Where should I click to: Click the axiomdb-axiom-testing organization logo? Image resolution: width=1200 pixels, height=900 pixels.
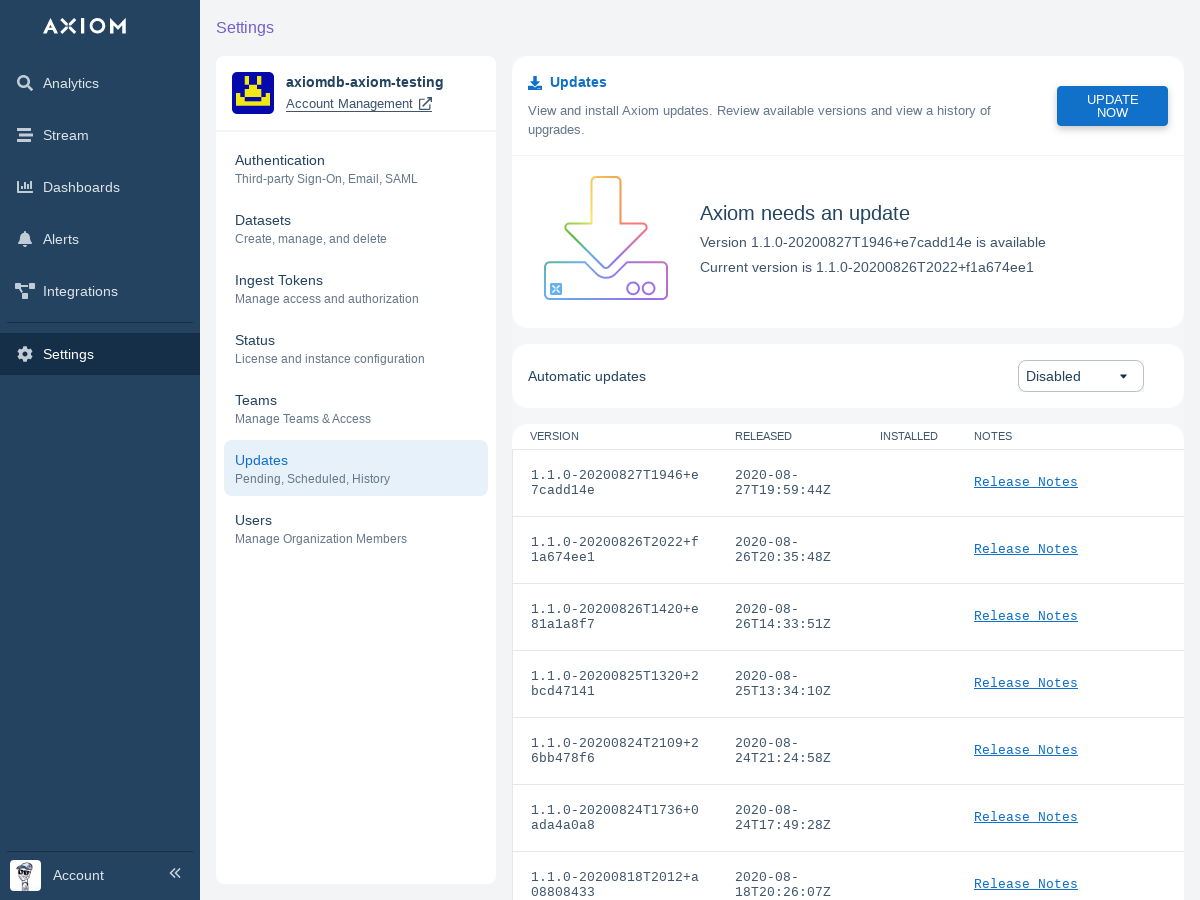(x=253, y=93)
